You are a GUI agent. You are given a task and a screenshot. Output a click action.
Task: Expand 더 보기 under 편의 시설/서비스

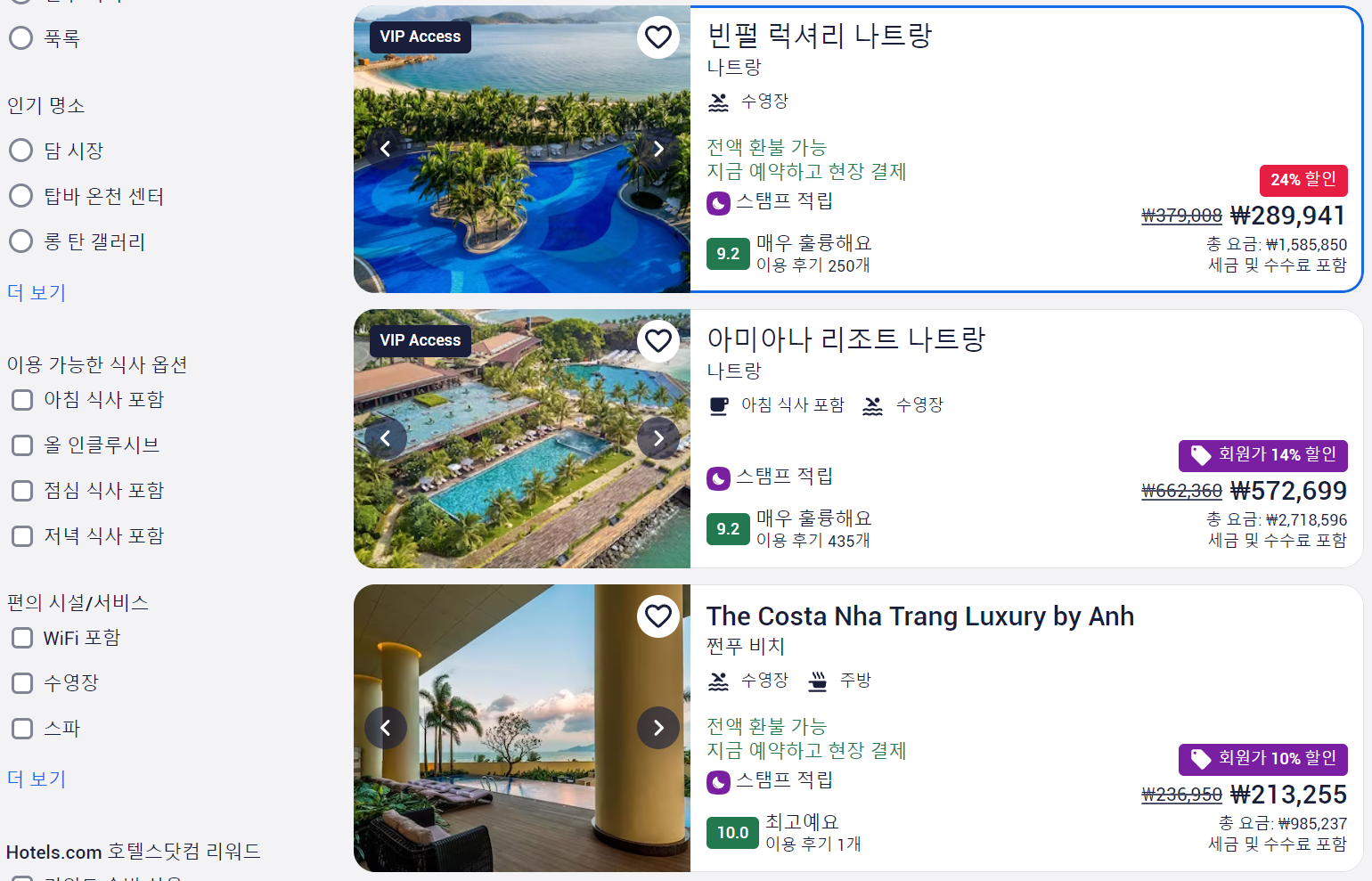coord(37,779)
